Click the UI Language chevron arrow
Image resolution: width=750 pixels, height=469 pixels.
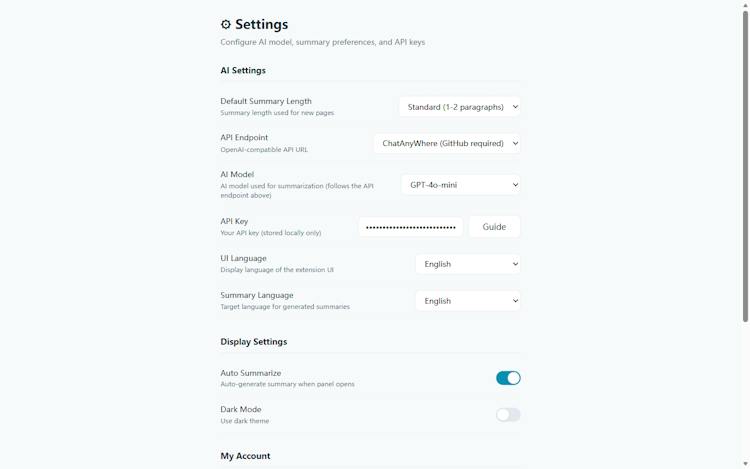tap(515, 264)
